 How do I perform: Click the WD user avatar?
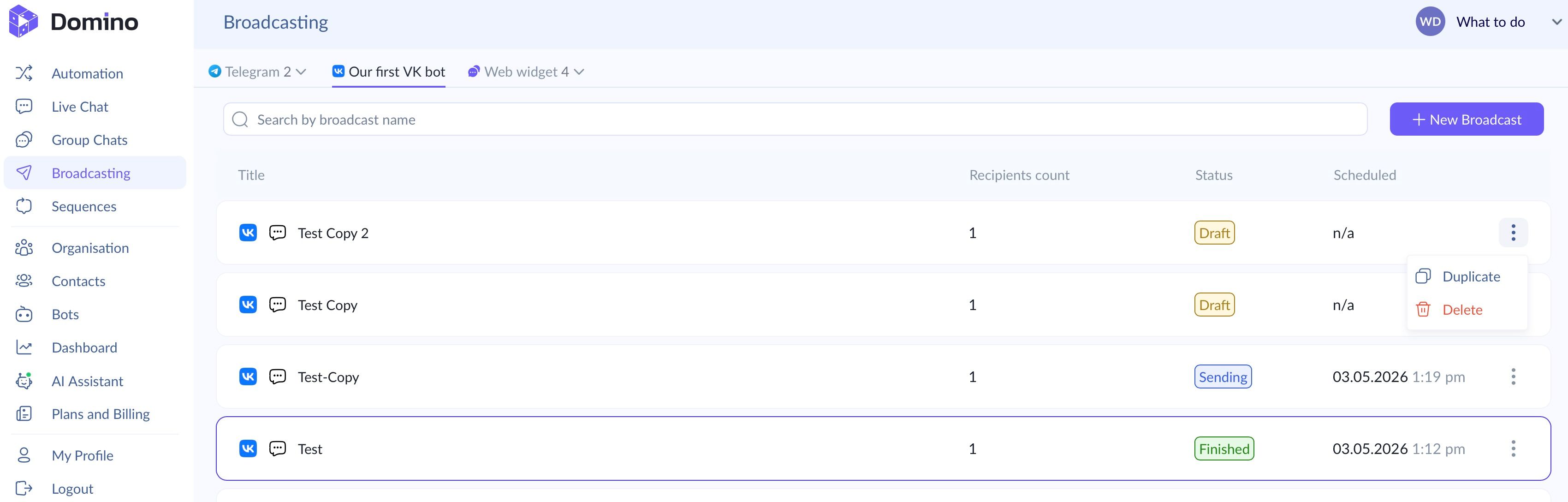[x=1430, y=22]
